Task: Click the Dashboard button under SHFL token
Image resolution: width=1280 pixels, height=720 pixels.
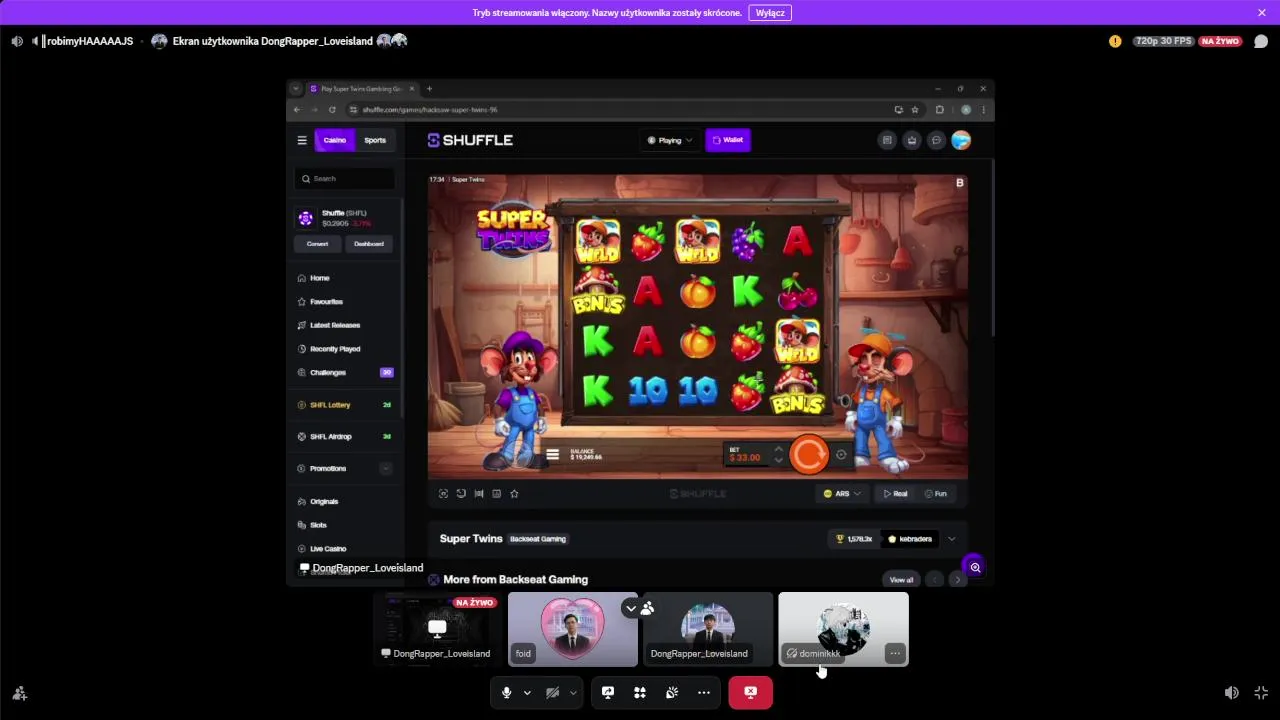Action: [x=368, y=244]
